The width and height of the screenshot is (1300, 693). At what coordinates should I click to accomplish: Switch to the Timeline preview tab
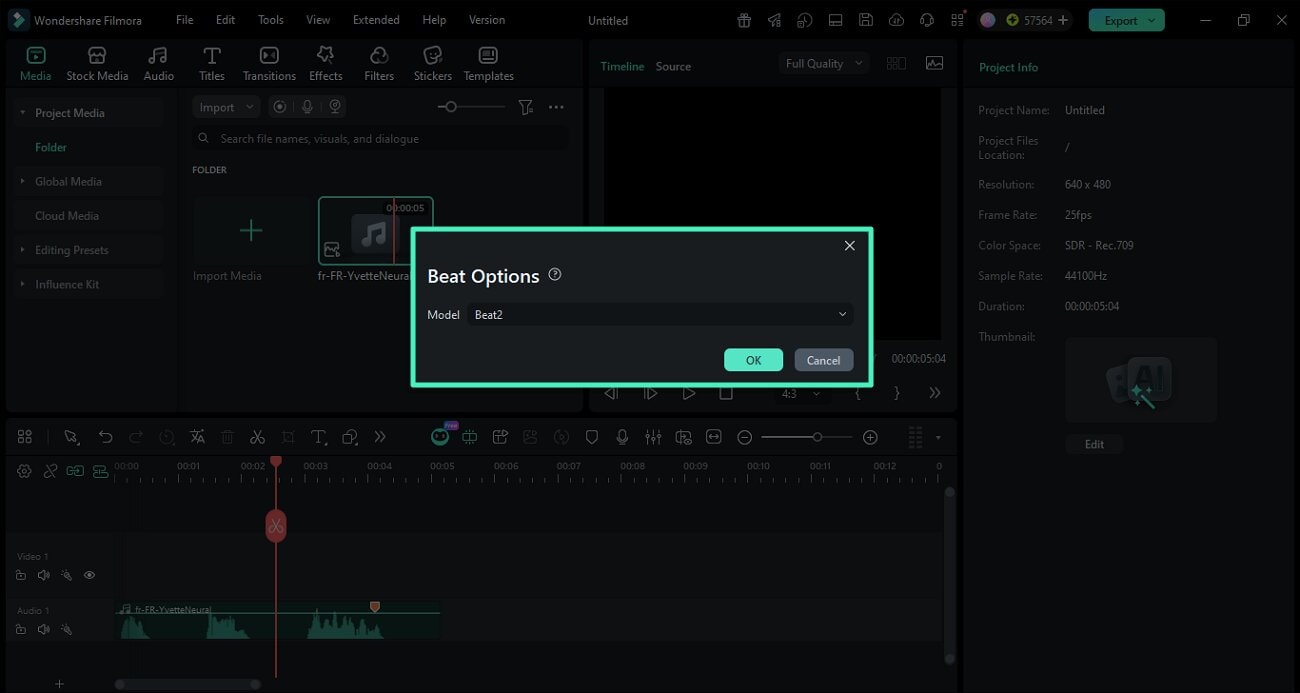pyautogui.click(x=622, y=66)
